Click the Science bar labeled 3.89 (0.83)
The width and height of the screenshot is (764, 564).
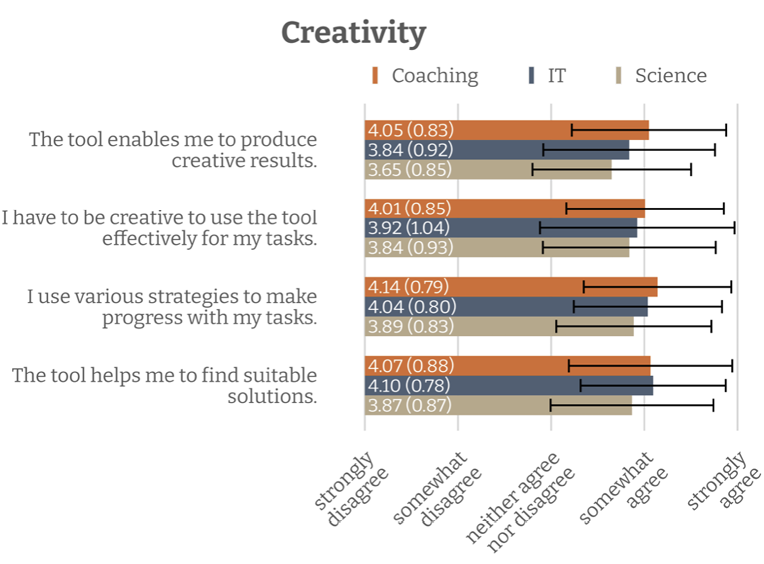(x=498, y=326)
